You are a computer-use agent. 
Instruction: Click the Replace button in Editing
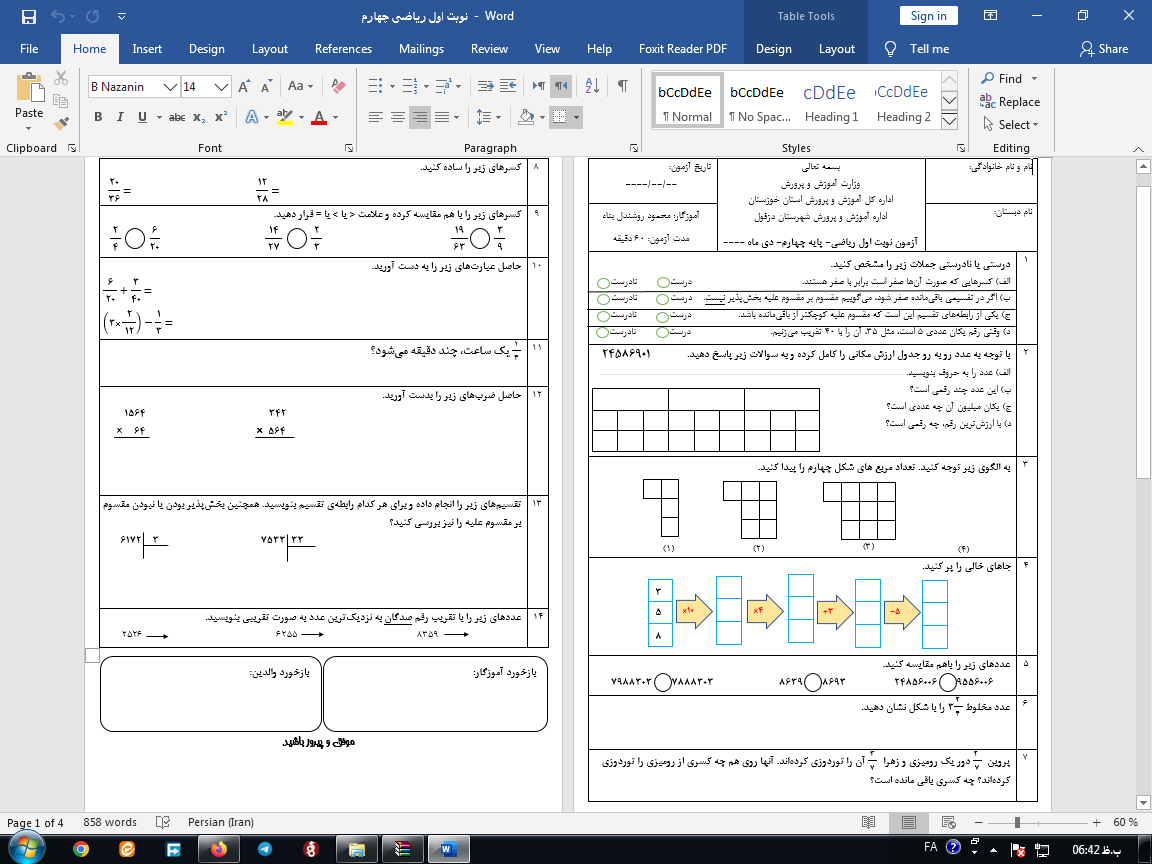[1010, 102]
